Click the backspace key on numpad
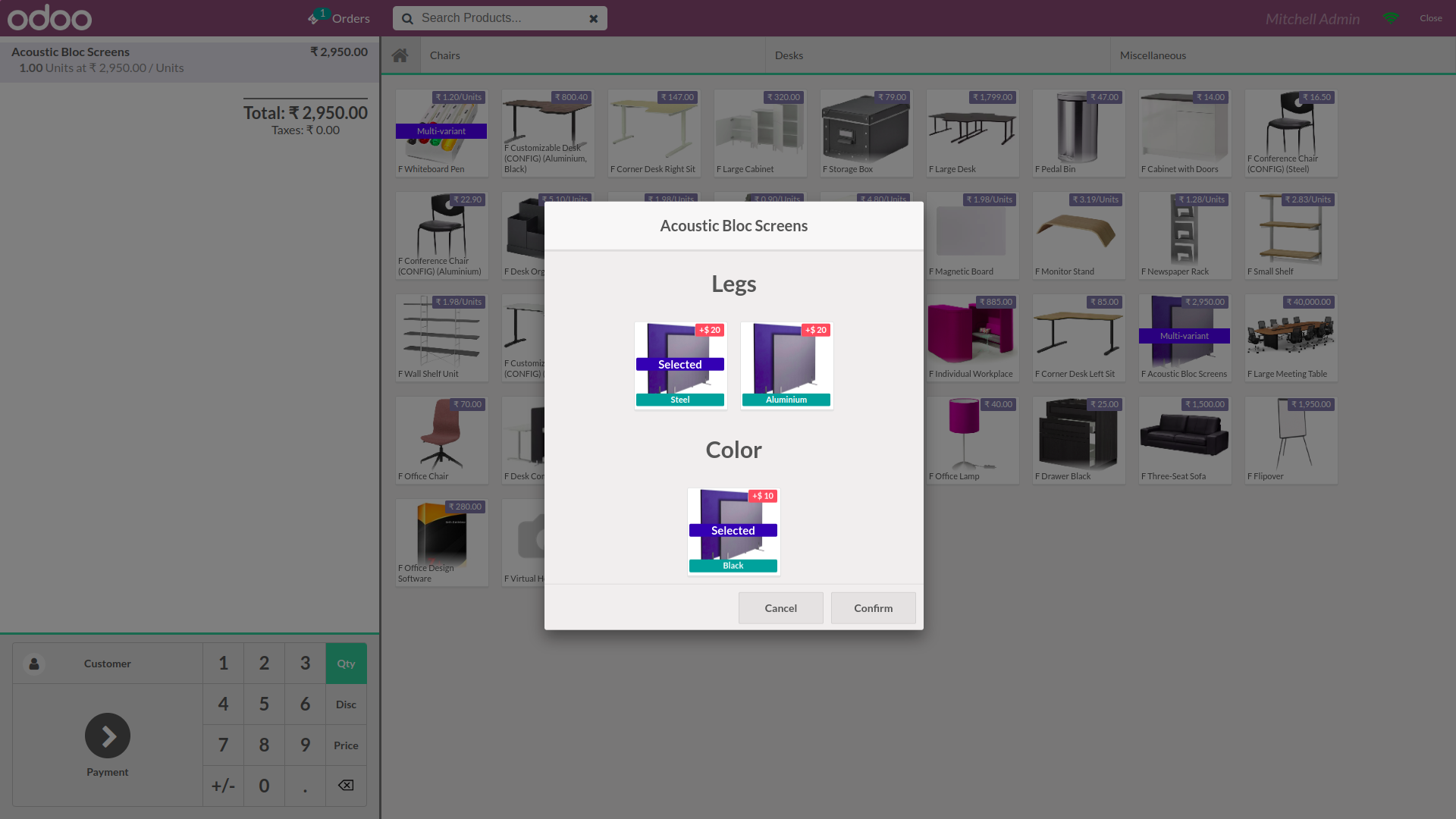The image size is (1456, 819). pyautogui.click(x=346, y=786)
